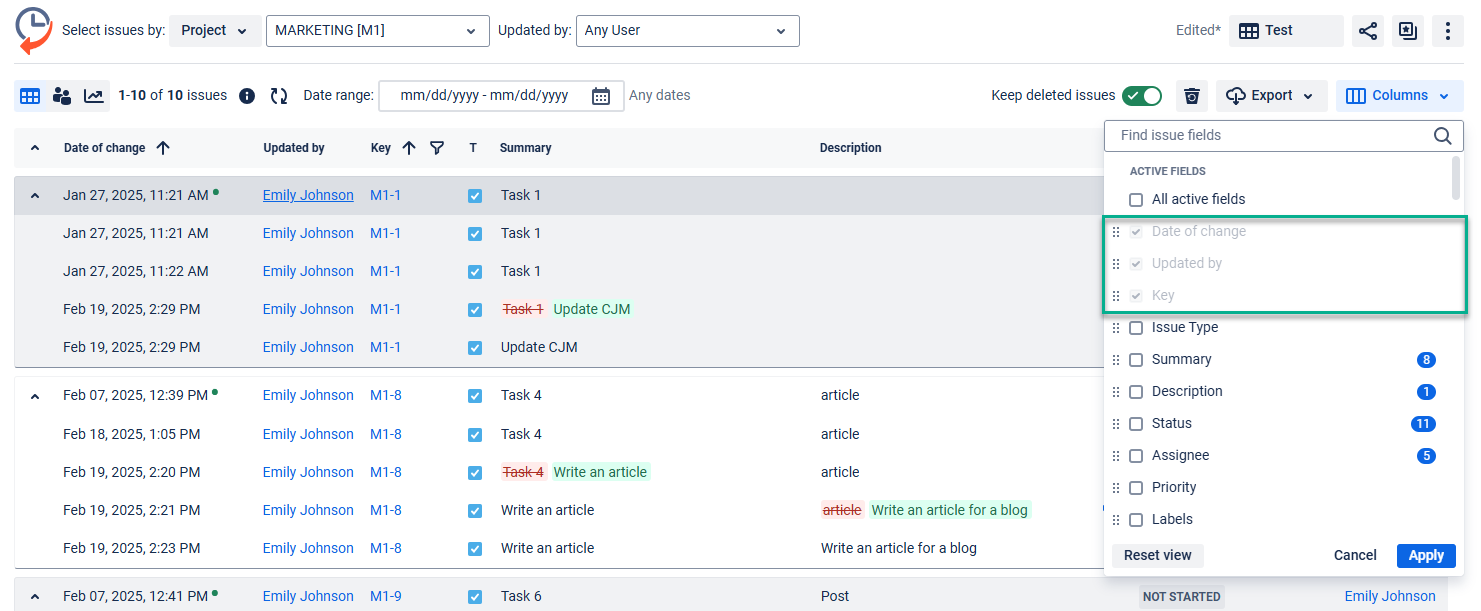Viewport: 1481px width, 611px height.
Task: Collapse the Task 4 issue group
Action: (35, 397)
